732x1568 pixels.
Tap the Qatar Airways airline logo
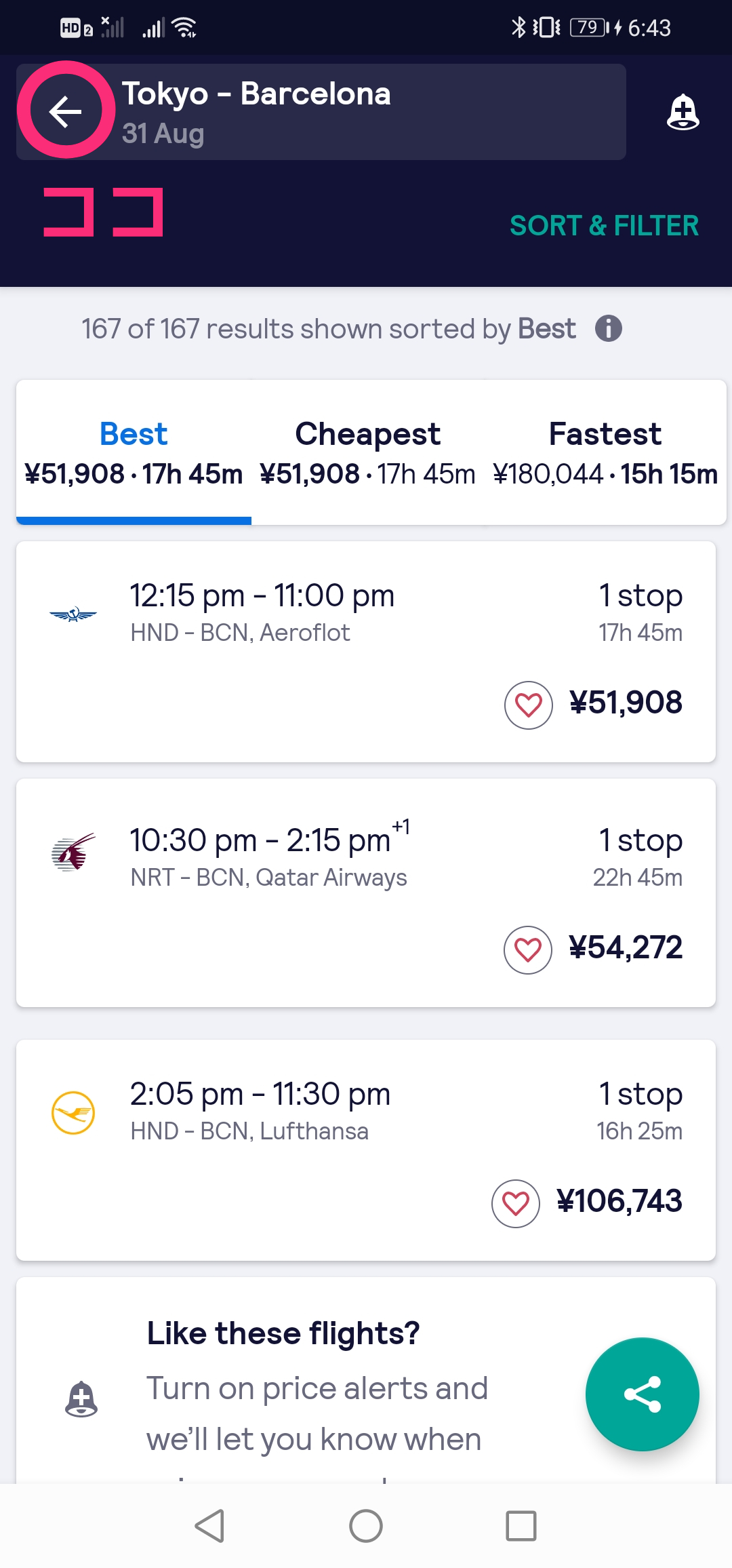(73, 852)
